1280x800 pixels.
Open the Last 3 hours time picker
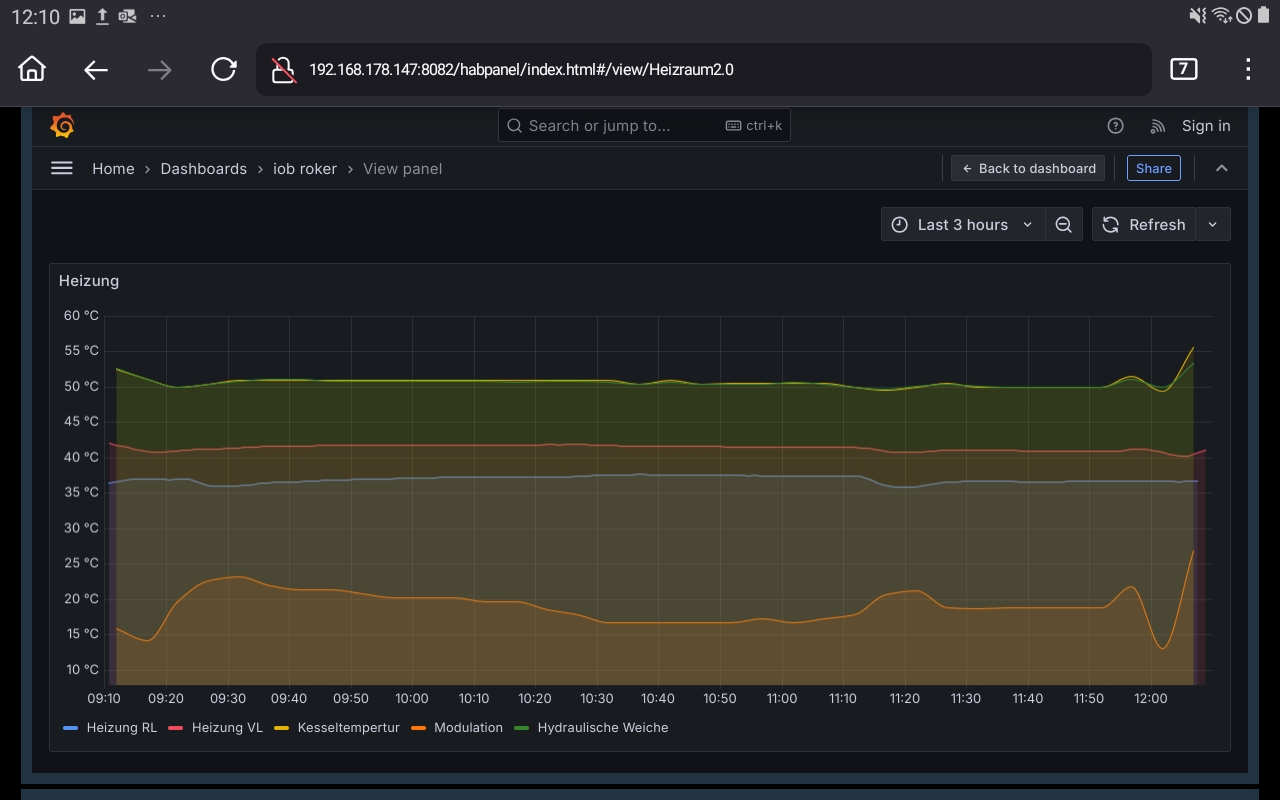click(963, 225)
